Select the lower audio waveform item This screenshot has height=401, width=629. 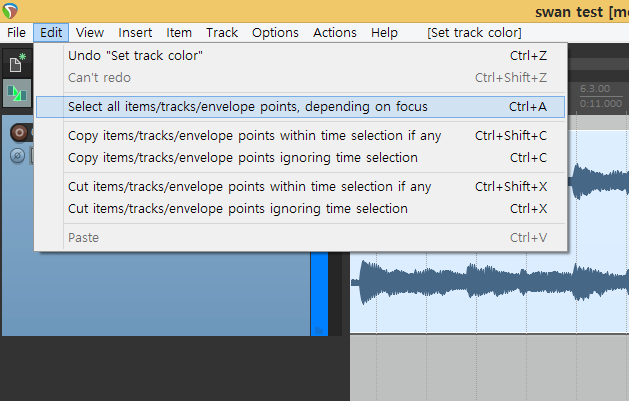[489, 292]
